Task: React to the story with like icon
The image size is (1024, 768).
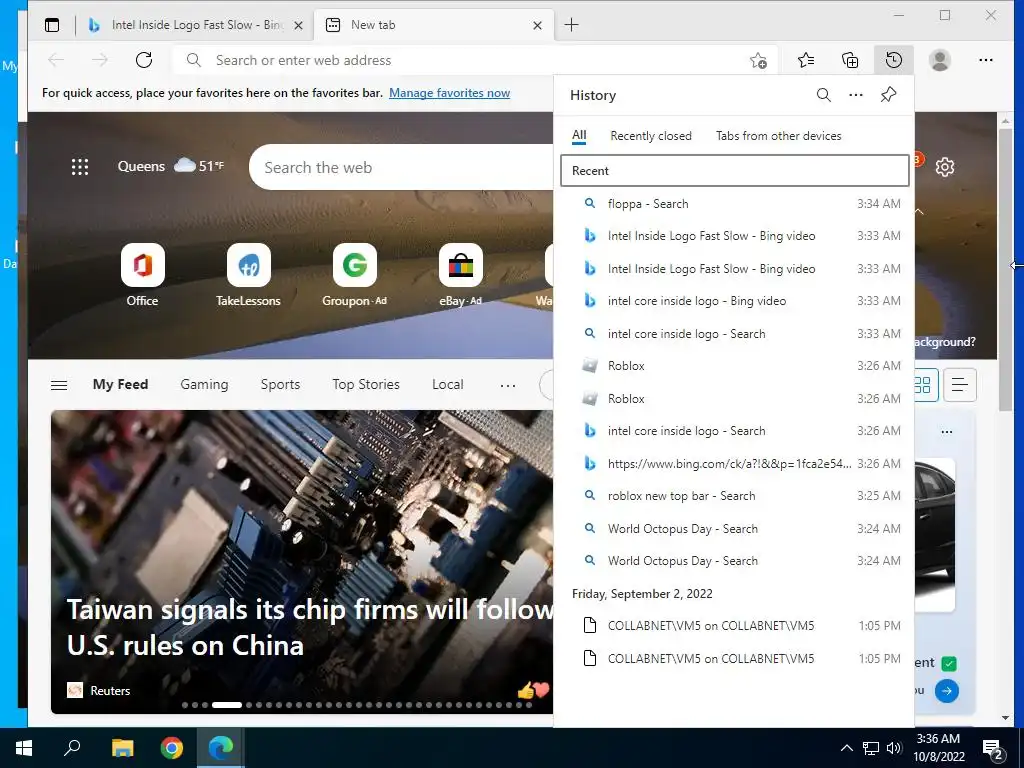Action: tap(525, 690)
